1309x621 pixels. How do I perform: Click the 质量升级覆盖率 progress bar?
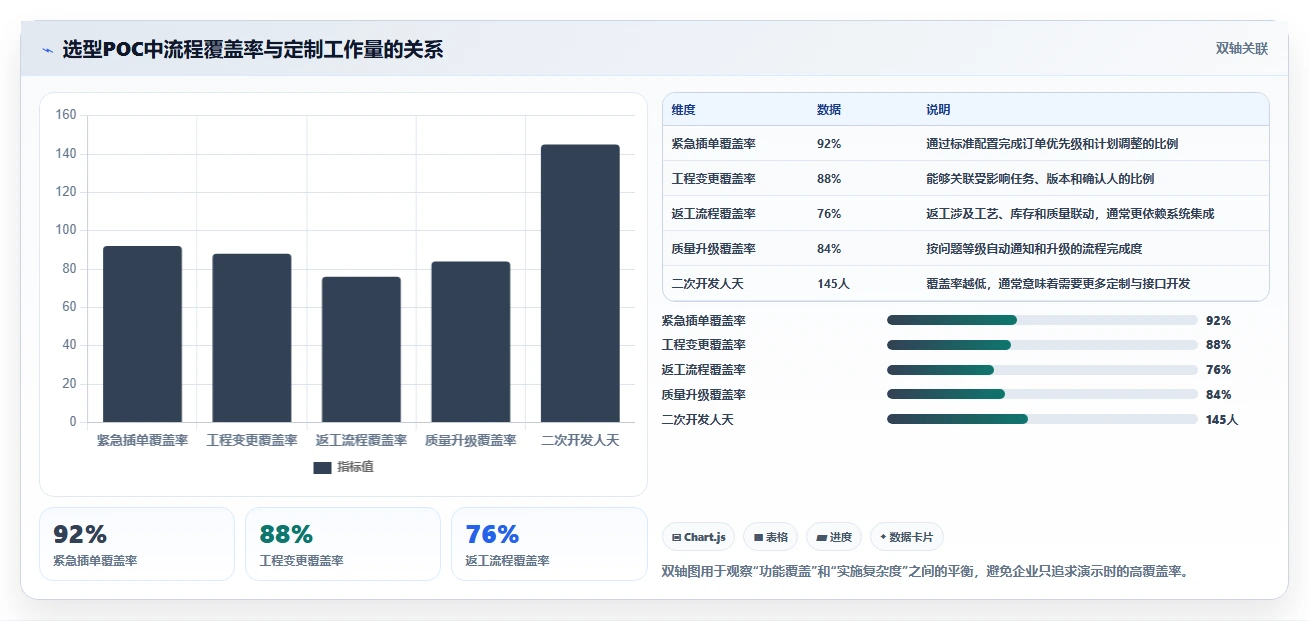pos(1042,395)
